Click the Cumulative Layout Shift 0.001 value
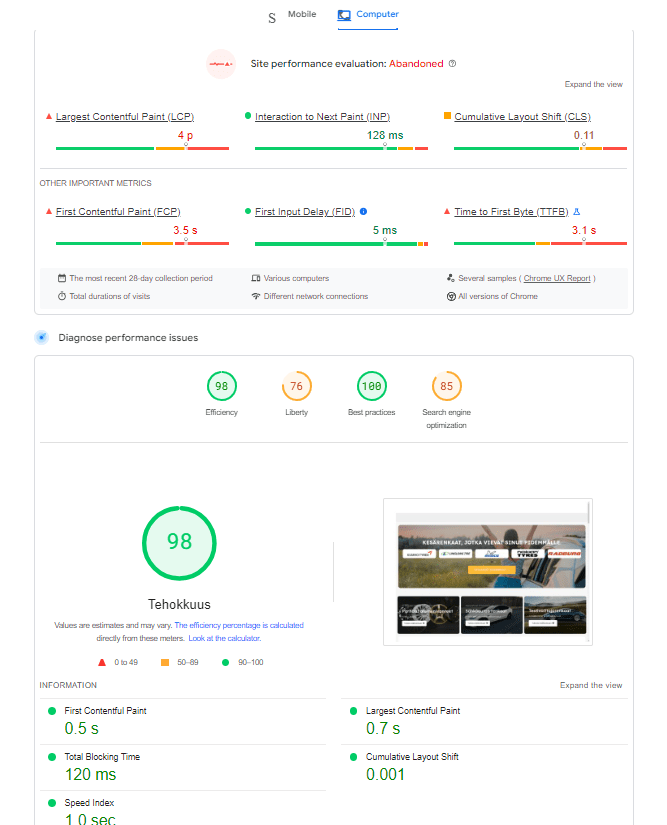 [x=385, y=774]
